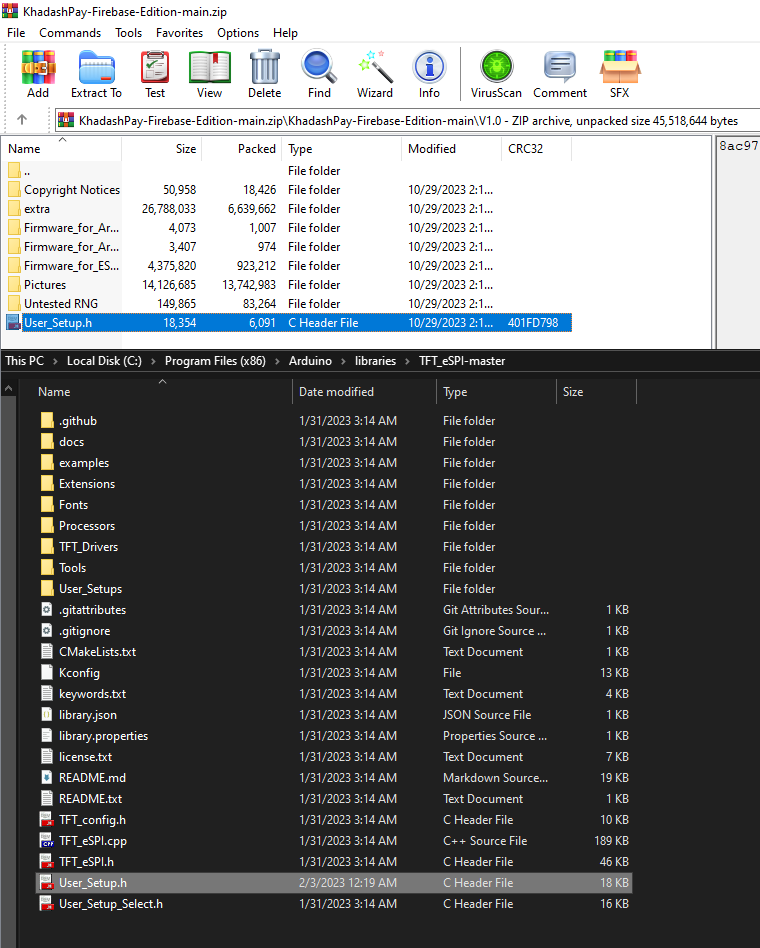Open the Tools menu
Image resolution: width=760 pixels, height=948 pixels.
(x=128, y=33)
